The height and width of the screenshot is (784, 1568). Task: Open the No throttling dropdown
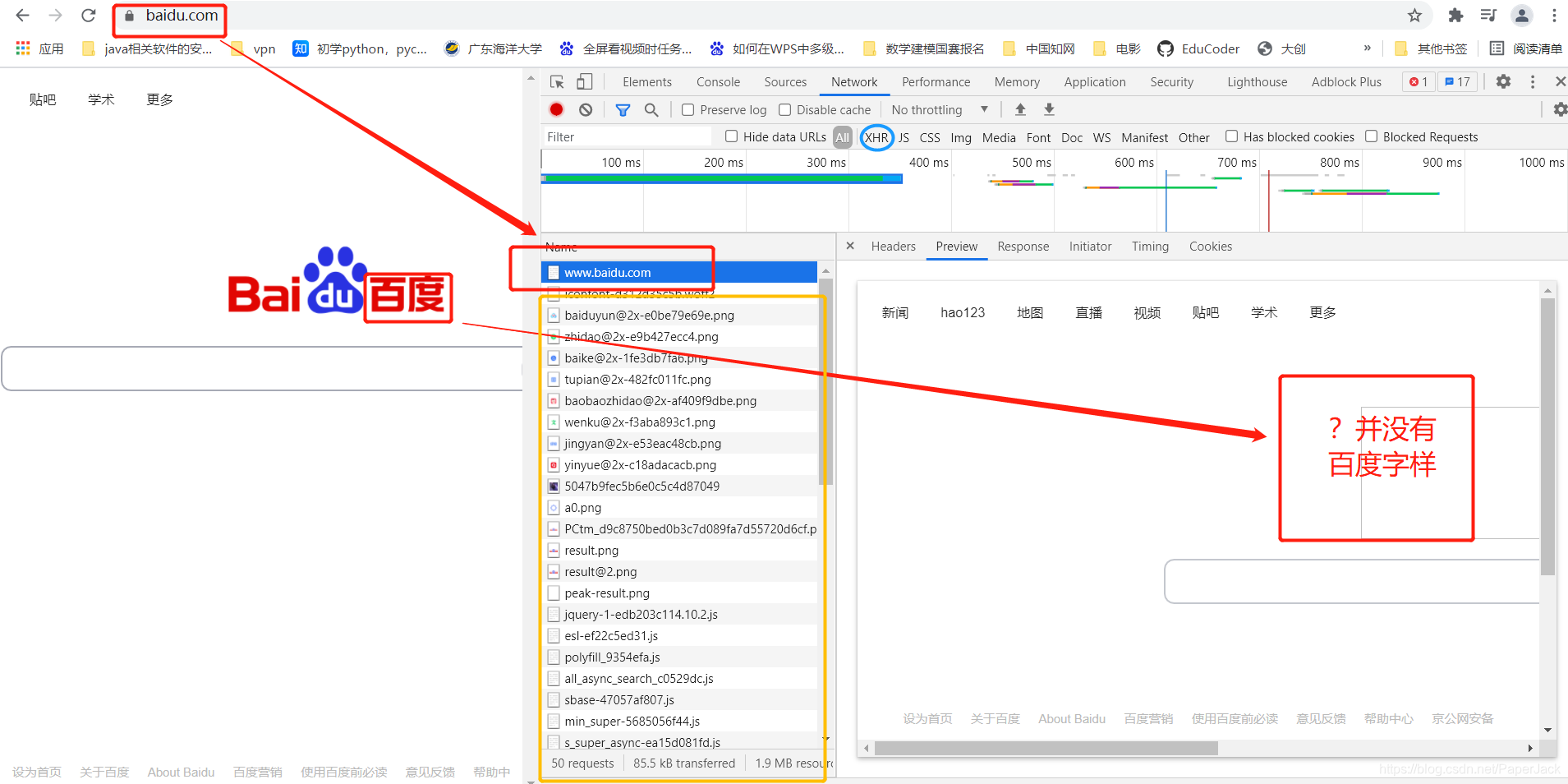click(936, 108)
